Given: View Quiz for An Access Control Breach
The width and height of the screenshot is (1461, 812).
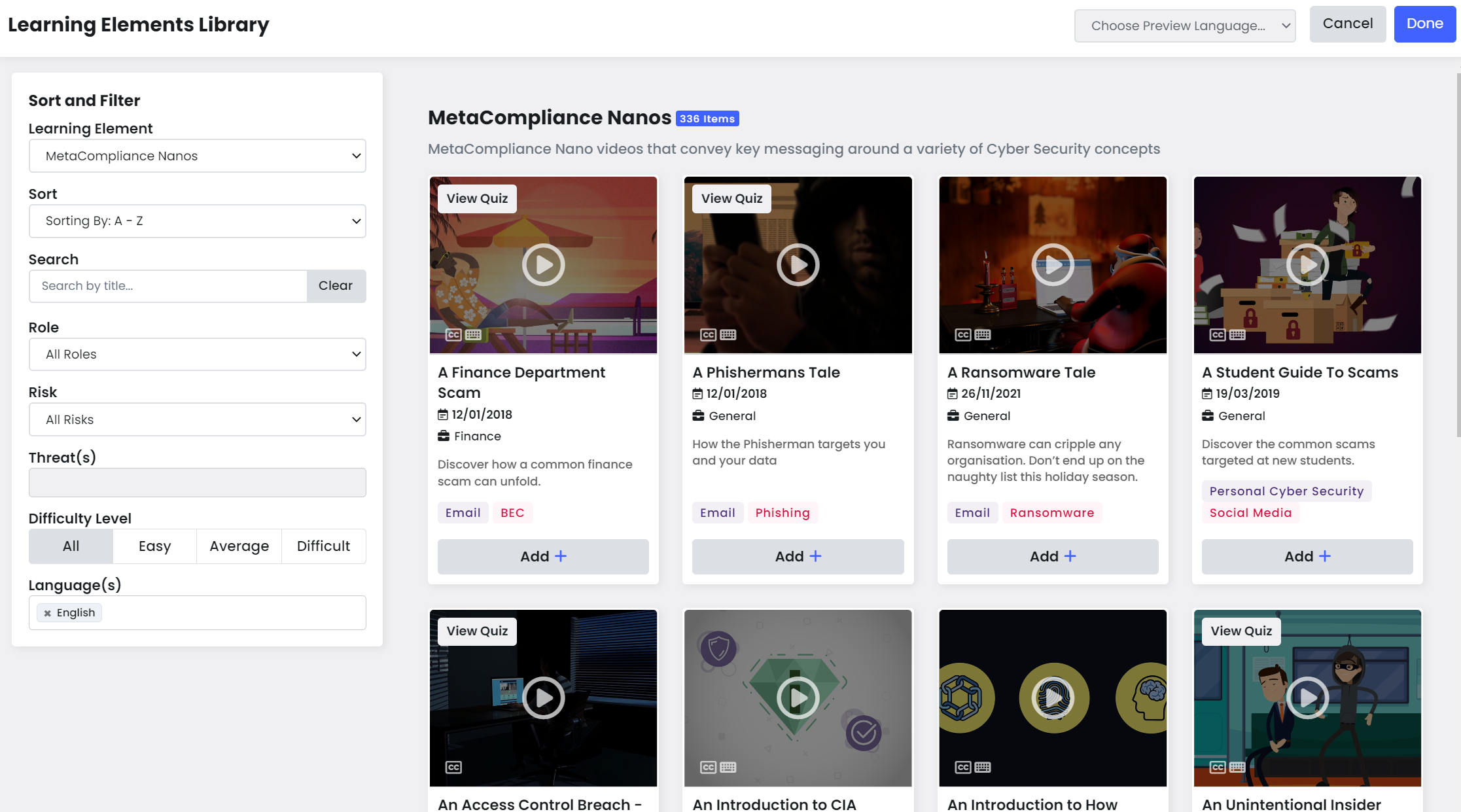Looking at the screenshot, I should tap(477, 631).
